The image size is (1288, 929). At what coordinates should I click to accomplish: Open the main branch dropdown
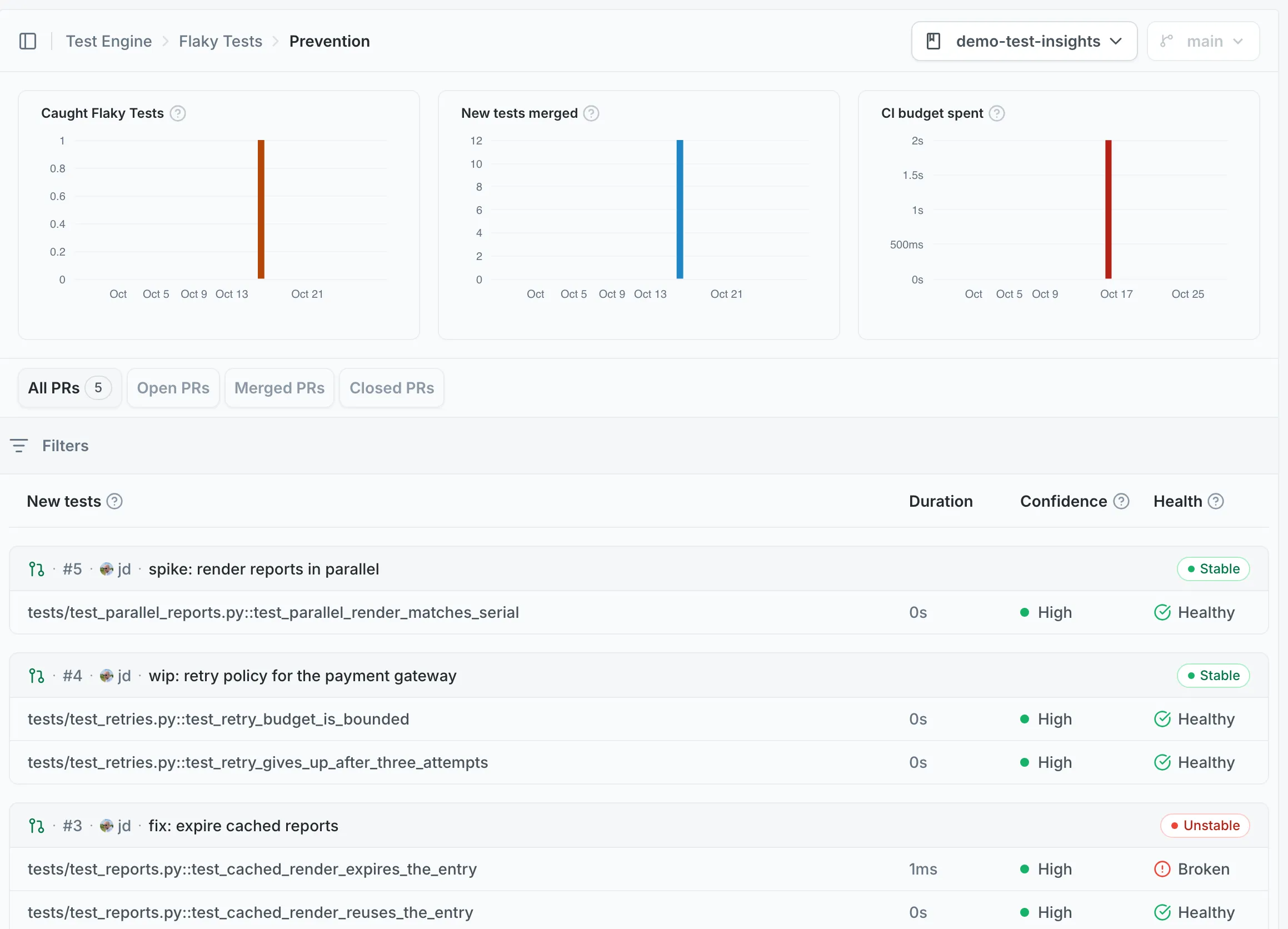1203,41
